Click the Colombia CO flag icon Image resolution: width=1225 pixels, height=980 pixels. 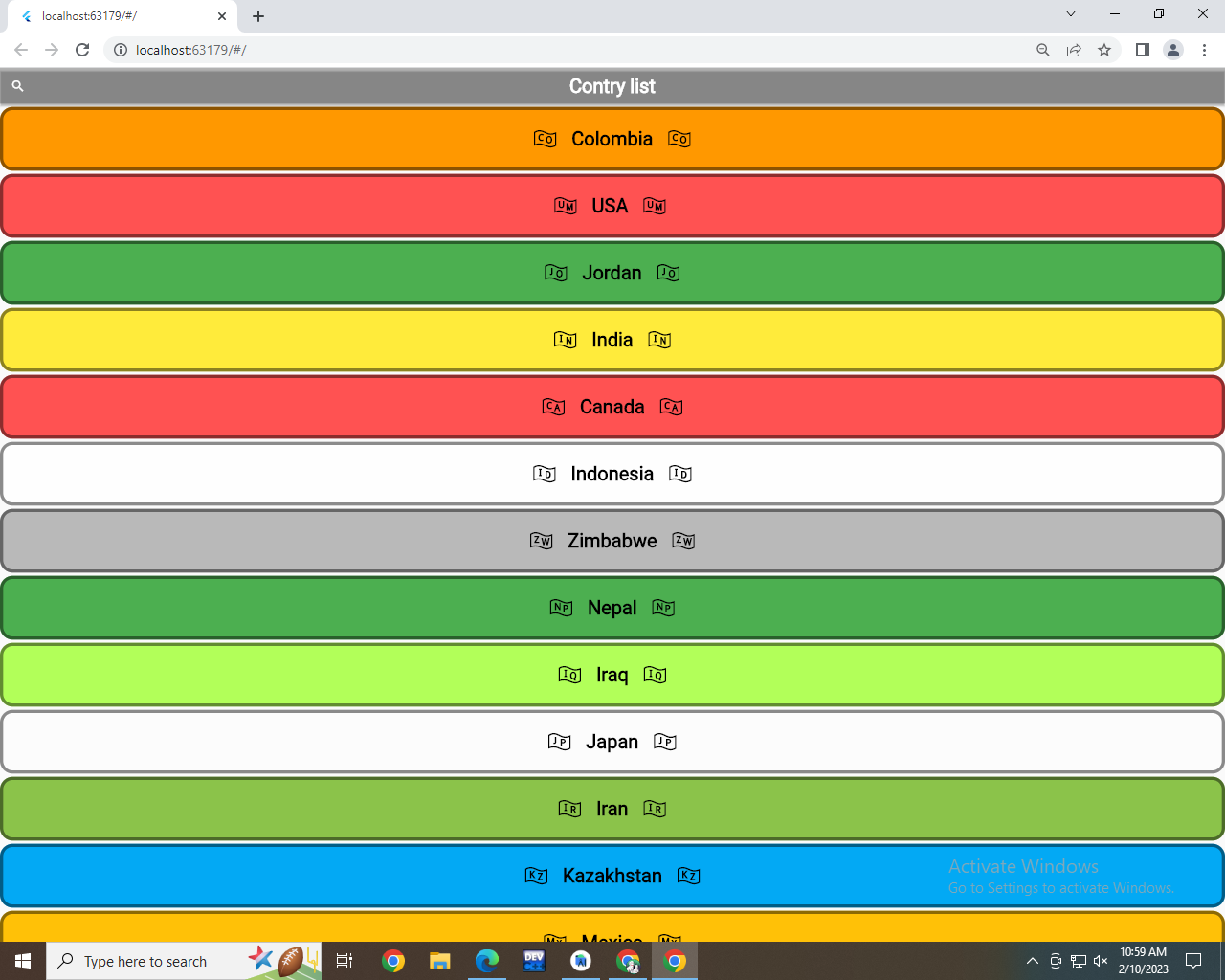[546, 139]
